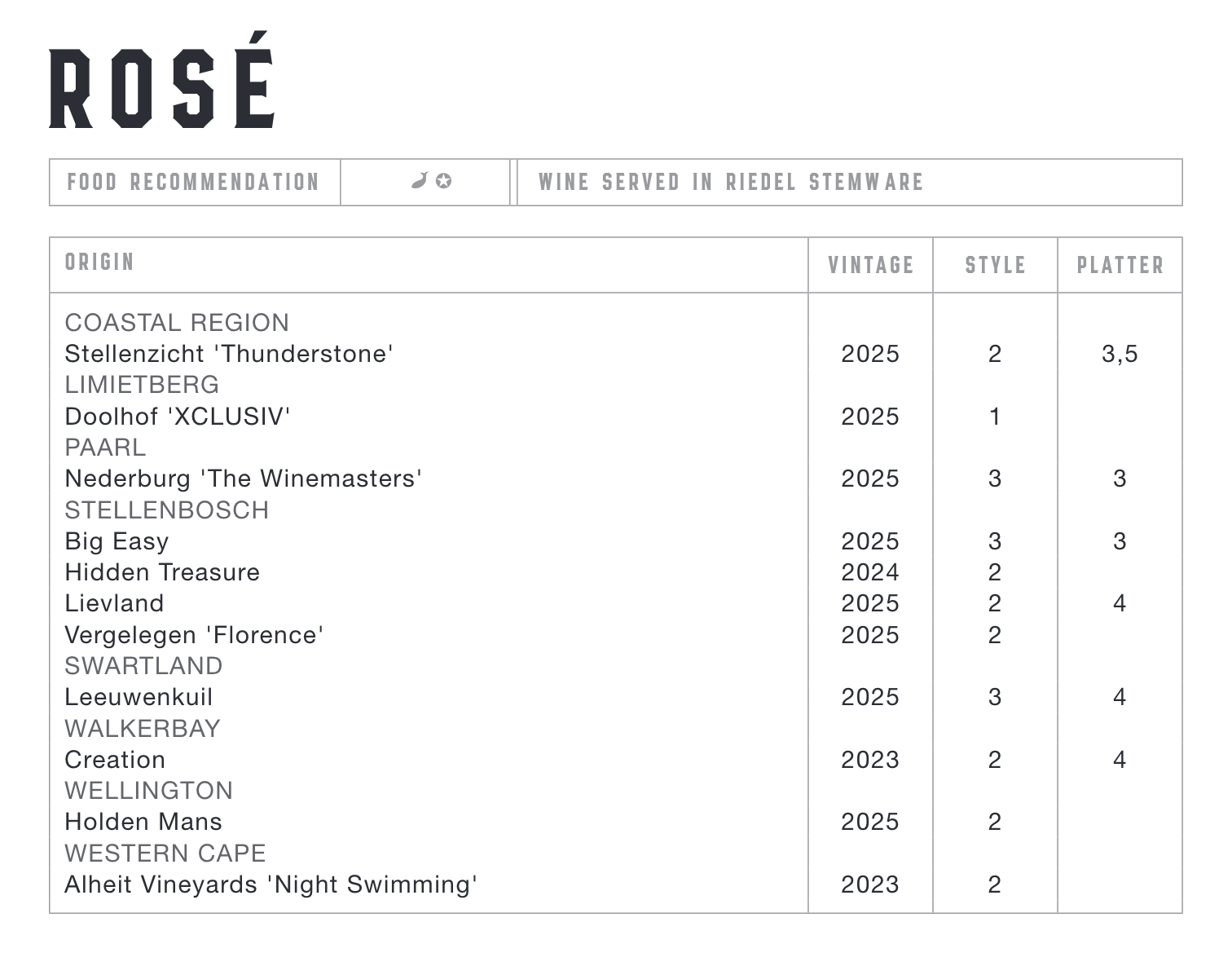Click the Style column header
Viewport: 1232px width, 966px height.
point(995,266)
